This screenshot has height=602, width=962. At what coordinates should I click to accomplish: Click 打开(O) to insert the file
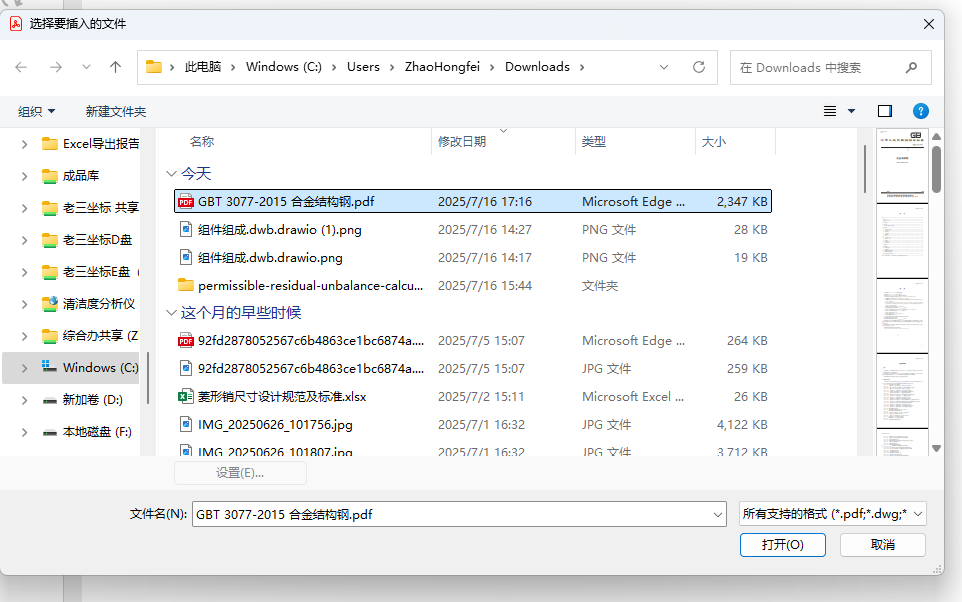(x=781, y=545)
